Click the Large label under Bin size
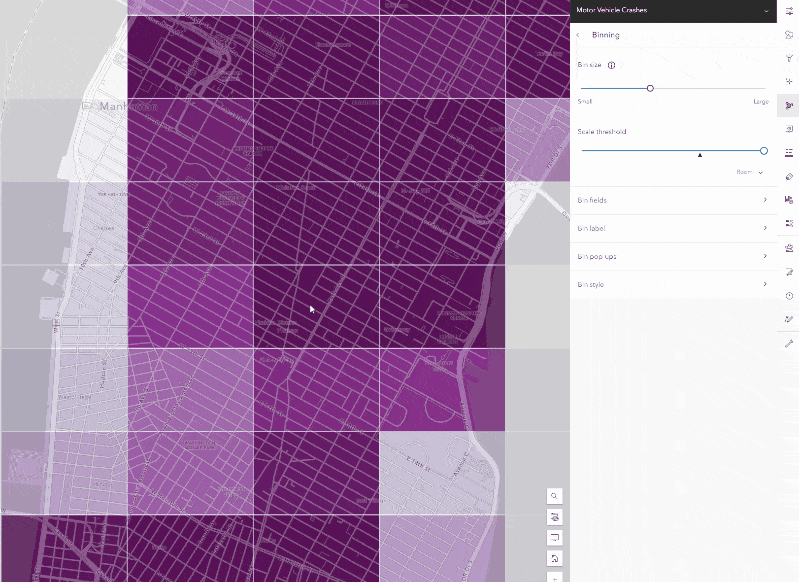Screen dimensions: 799x582 [761, 101]
